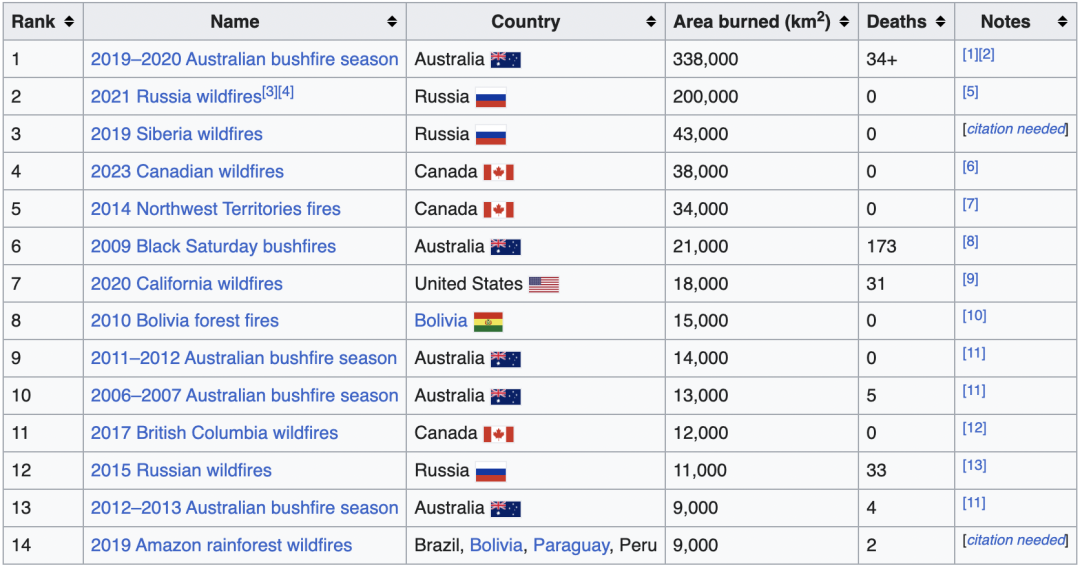The image size is (1080, 568).
Task: Sort by Name column sort arrows
Action: pos(392,21)
